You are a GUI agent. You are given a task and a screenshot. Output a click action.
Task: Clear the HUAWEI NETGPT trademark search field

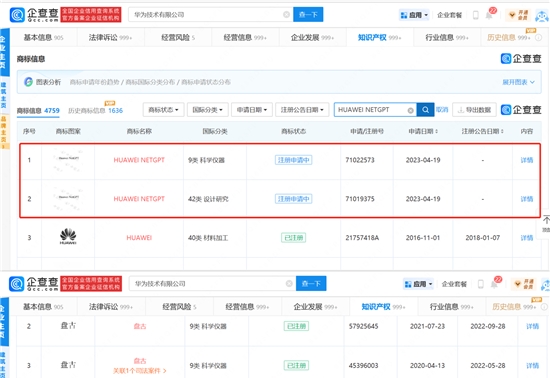coord(410,110)
